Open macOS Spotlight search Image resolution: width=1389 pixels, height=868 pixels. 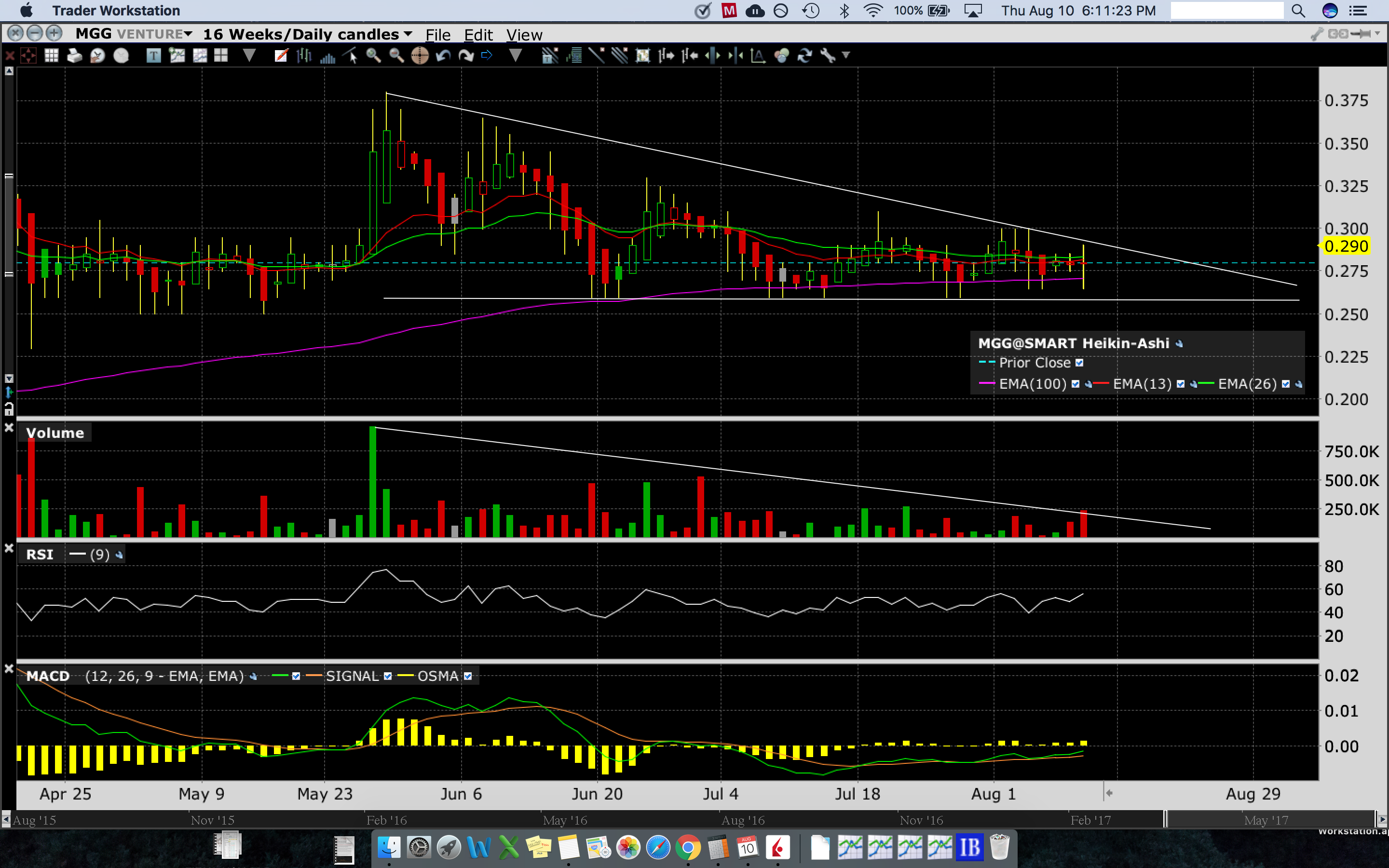point(1298,10)
